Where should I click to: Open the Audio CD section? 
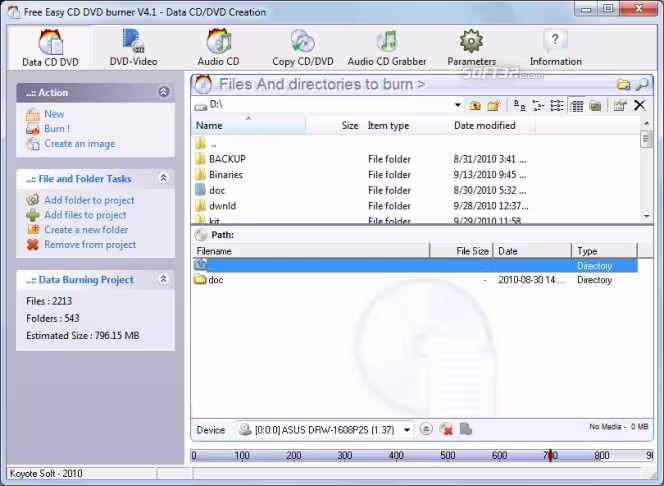218,48
